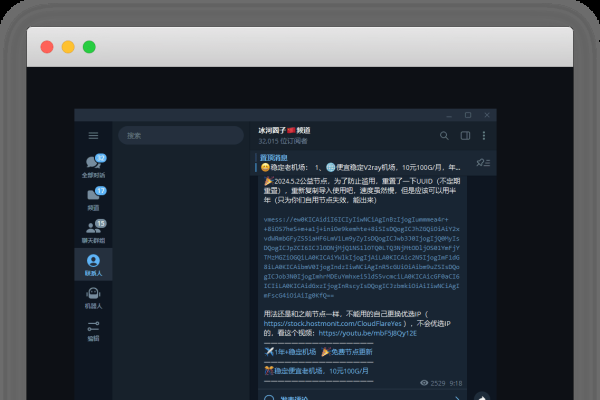Open the youtu.be video link
Screen dimensions: 600x400
pos(367,333)
